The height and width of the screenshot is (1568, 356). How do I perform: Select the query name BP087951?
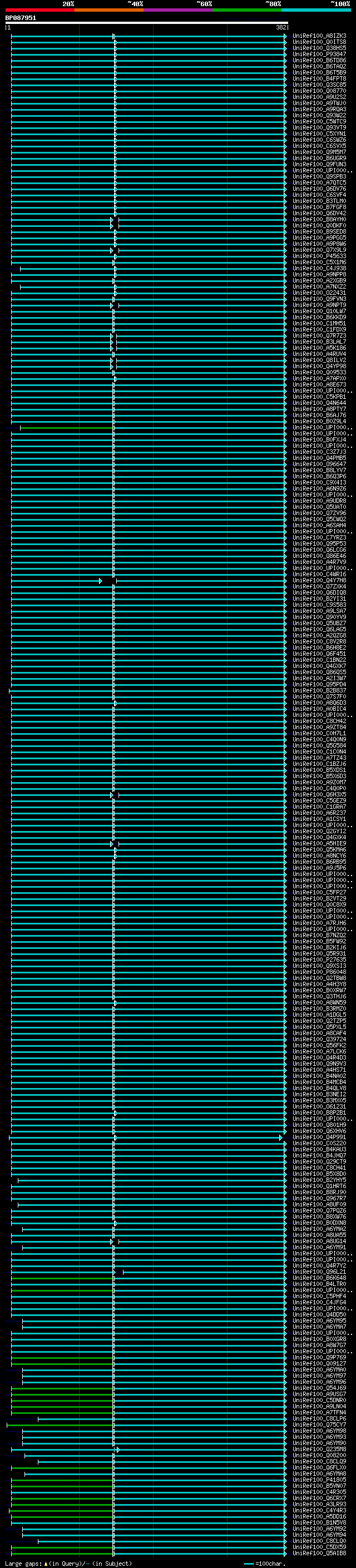[x=21, y=18]
